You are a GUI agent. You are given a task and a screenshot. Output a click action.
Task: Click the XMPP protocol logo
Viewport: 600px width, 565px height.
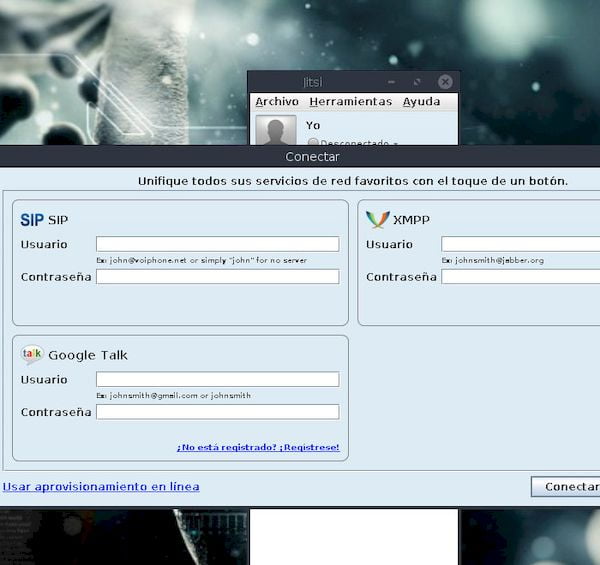[x=378, y=220]
